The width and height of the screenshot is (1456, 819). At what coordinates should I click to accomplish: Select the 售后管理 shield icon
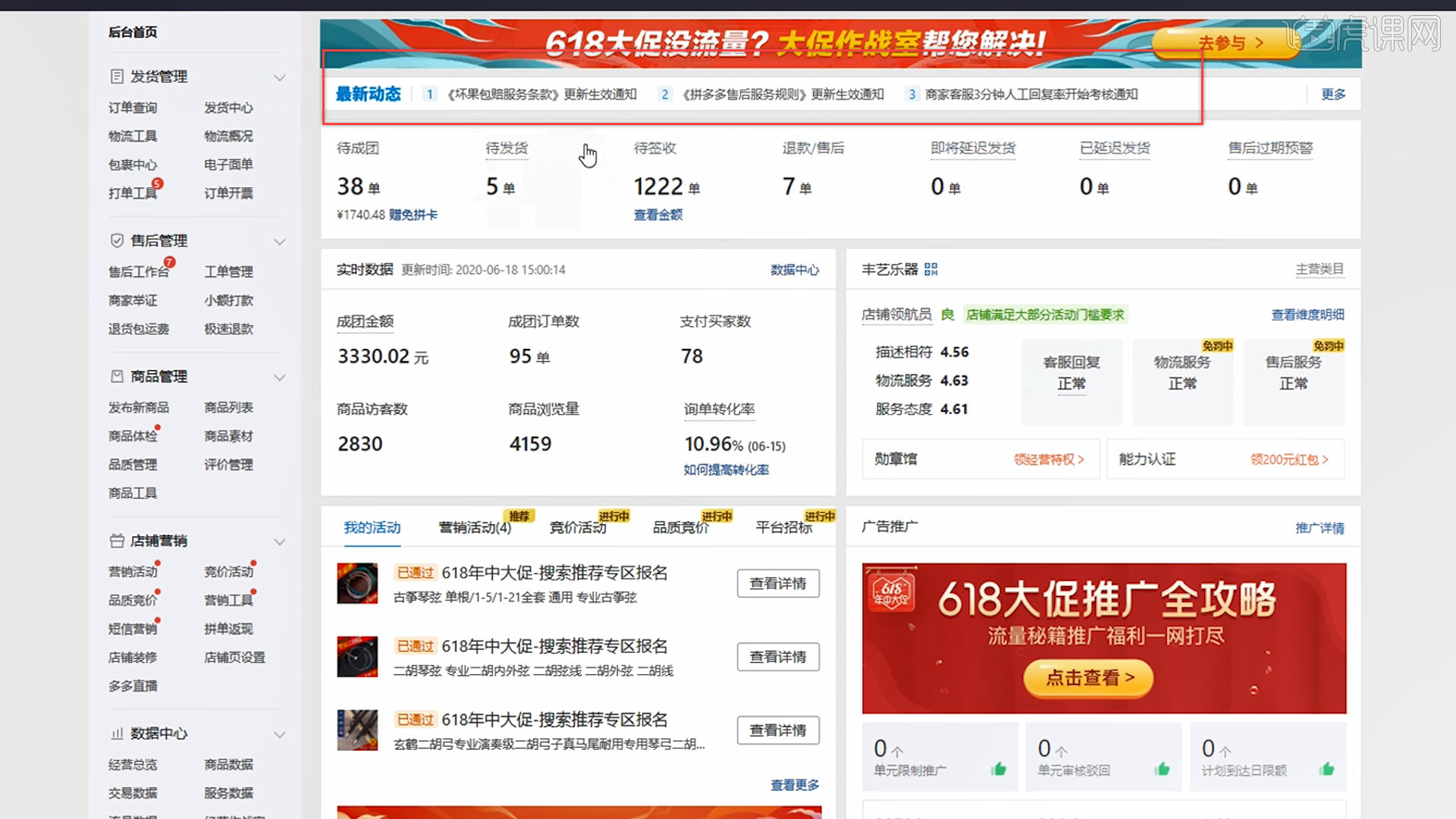(116, 240)
